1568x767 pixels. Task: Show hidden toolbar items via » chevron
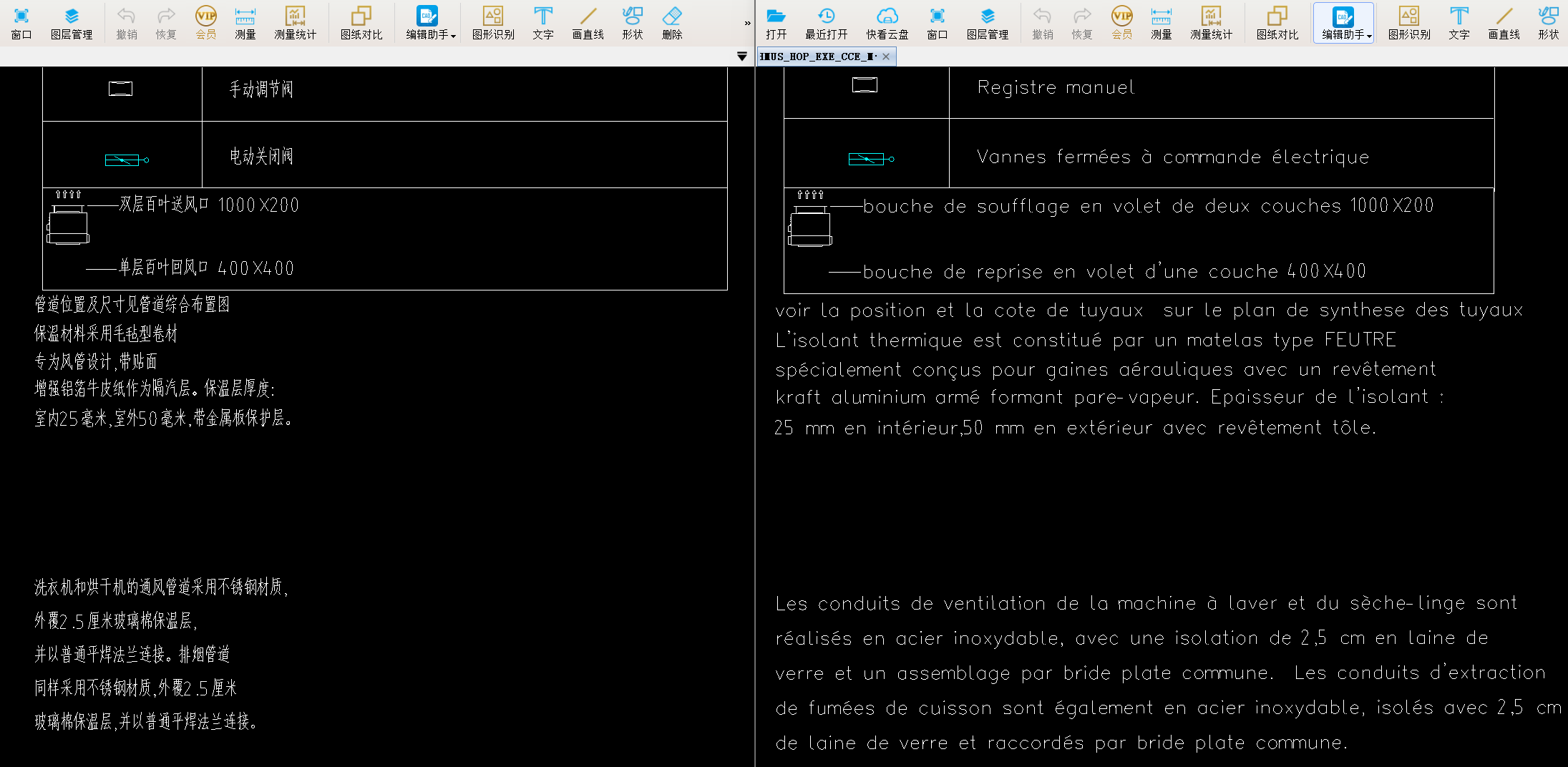tap(748, 23)
